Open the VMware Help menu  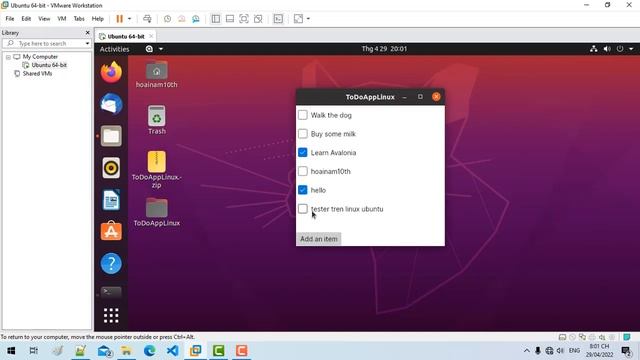pos(98,19)
